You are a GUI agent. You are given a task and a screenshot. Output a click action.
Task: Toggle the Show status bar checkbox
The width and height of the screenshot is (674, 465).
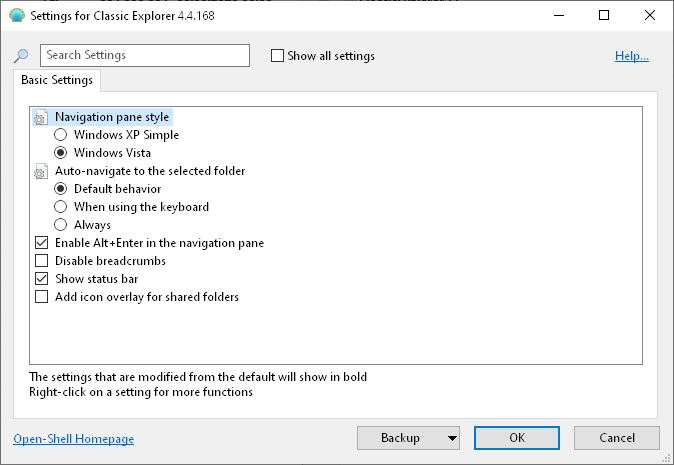click(x=42, y=279)
